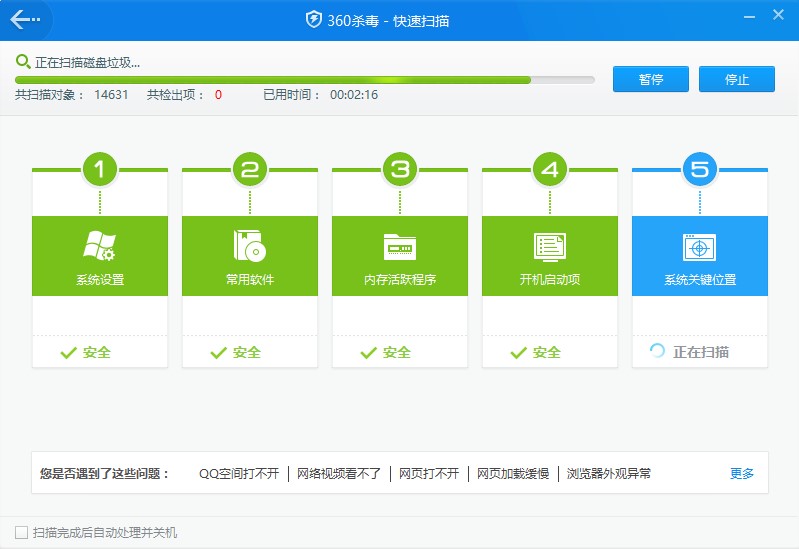Open the 更多 problems link

[742, 474]
